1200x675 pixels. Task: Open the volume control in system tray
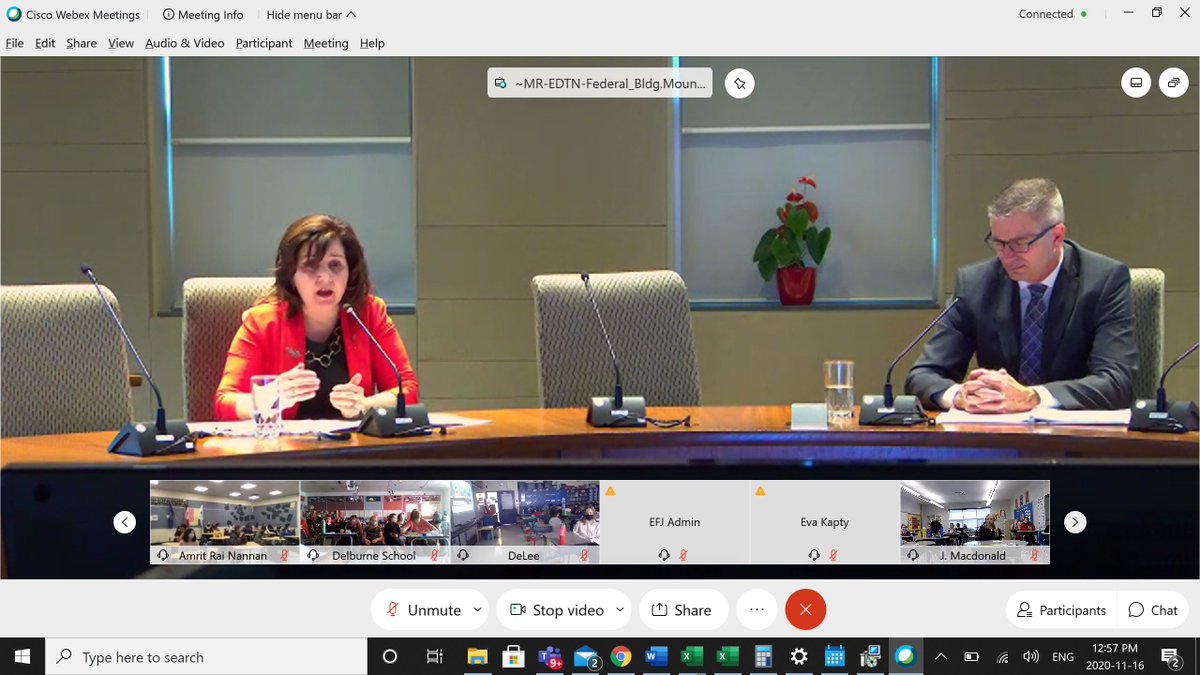(x=1031, y=657)
